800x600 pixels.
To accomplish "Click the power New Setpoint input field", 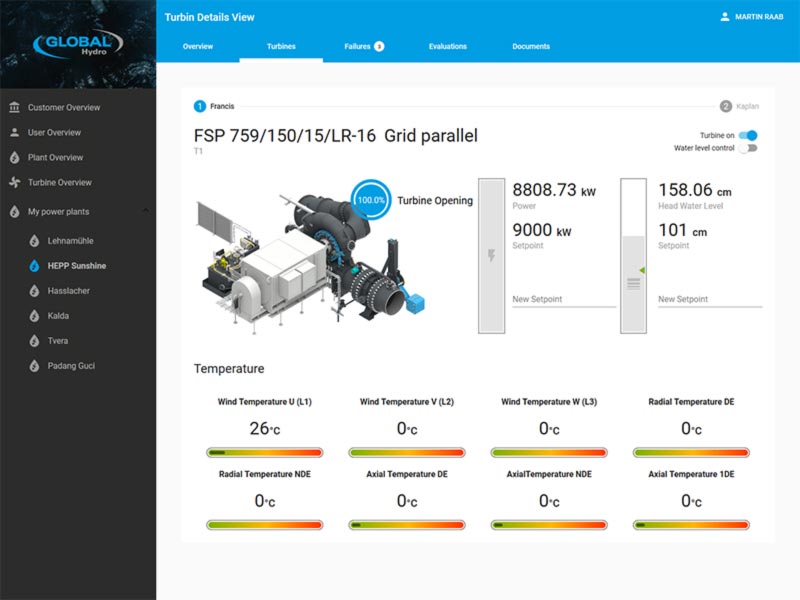I will (x=564, y=299).
